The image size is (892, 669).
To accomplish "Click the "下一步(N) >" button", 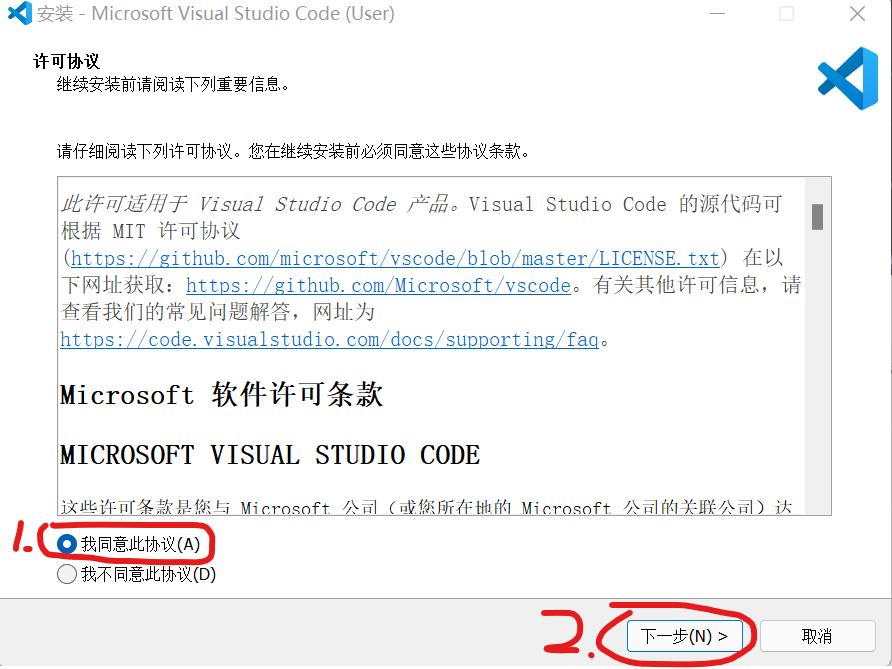I will pyautogui.click(x=684, y=635).
